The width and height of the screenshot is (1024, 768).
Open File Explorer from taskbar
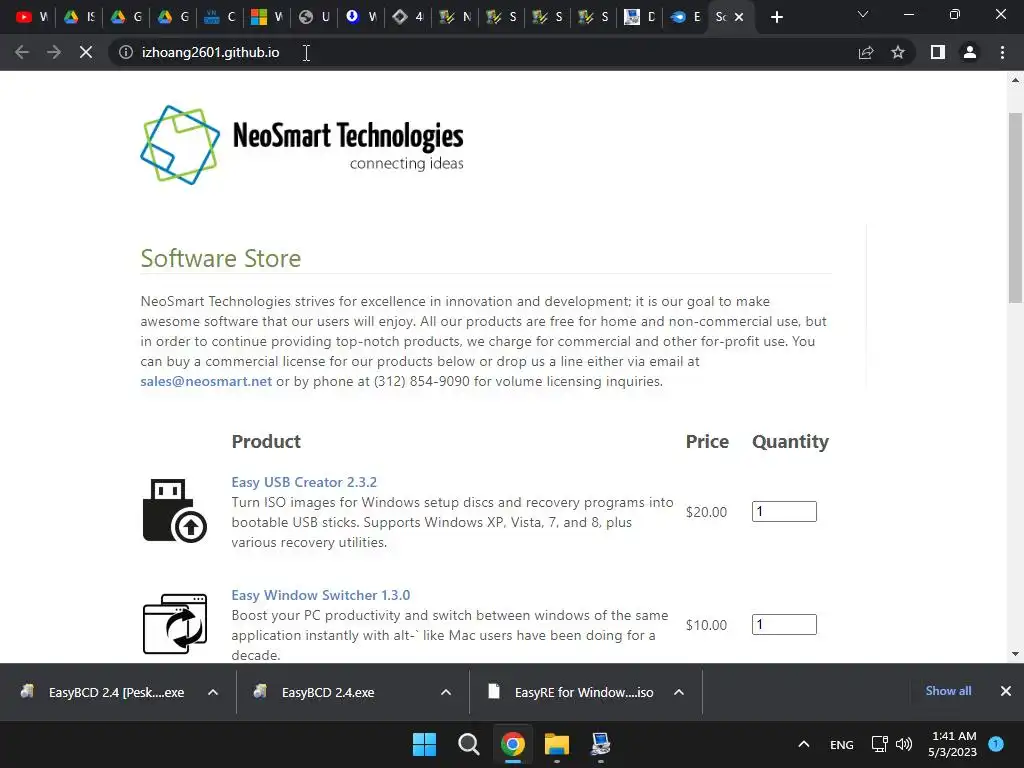pyautogui.click(x=557, y=744)
